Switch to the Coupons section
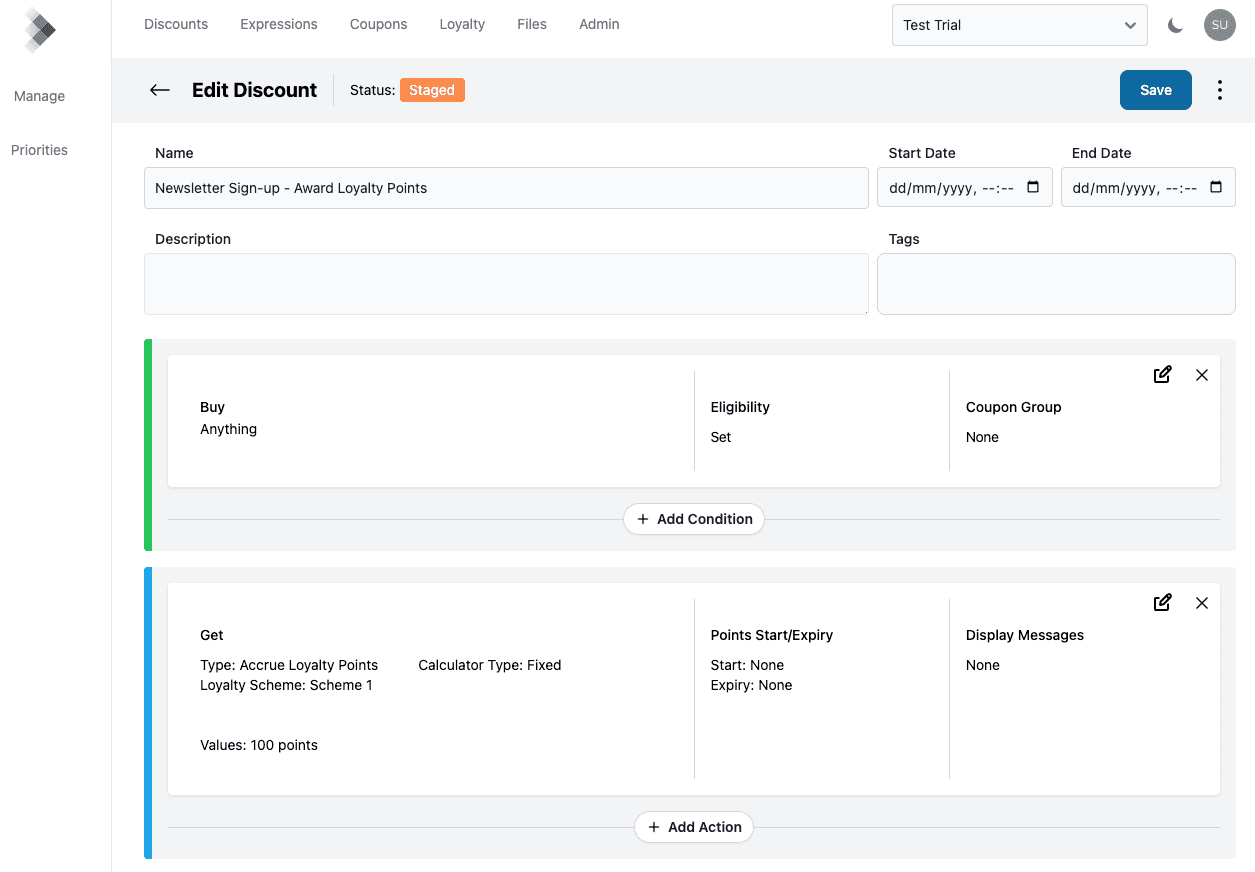Viewport: 1255px width, 872px height. click(x=378, y=23)
